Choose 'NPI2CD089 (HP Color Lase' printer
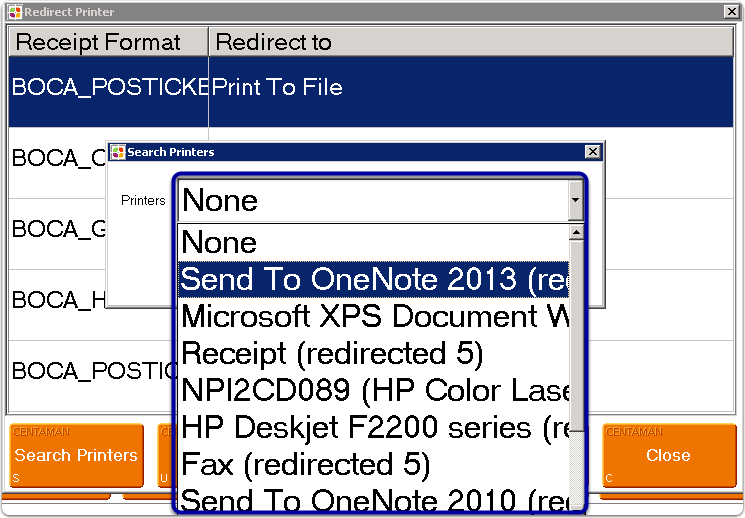This screenshot has height=518, width=745. 373,390
